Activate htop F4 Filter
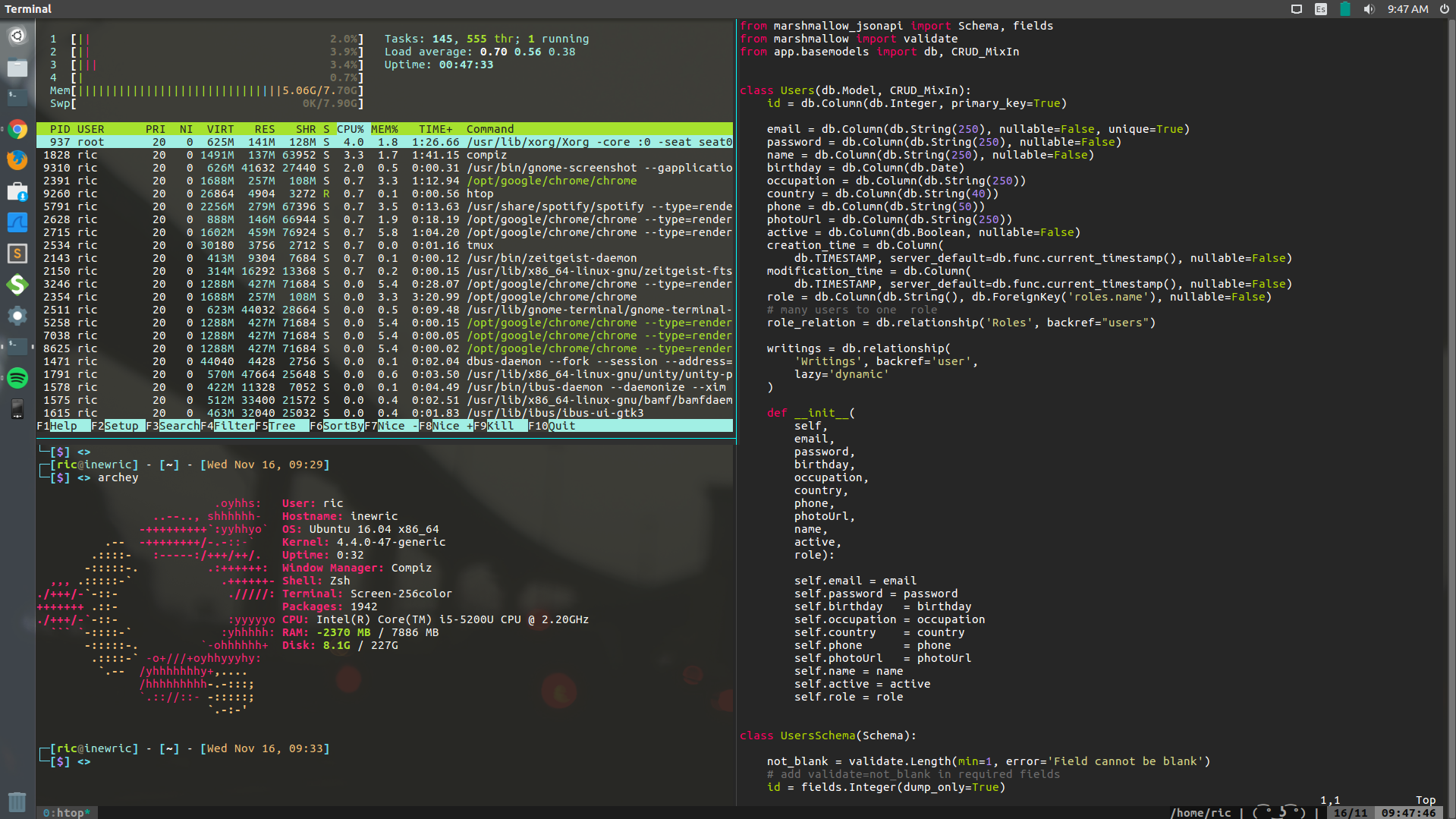The height and width of the screenshot is (819, 1456). [x=228, y=426]
